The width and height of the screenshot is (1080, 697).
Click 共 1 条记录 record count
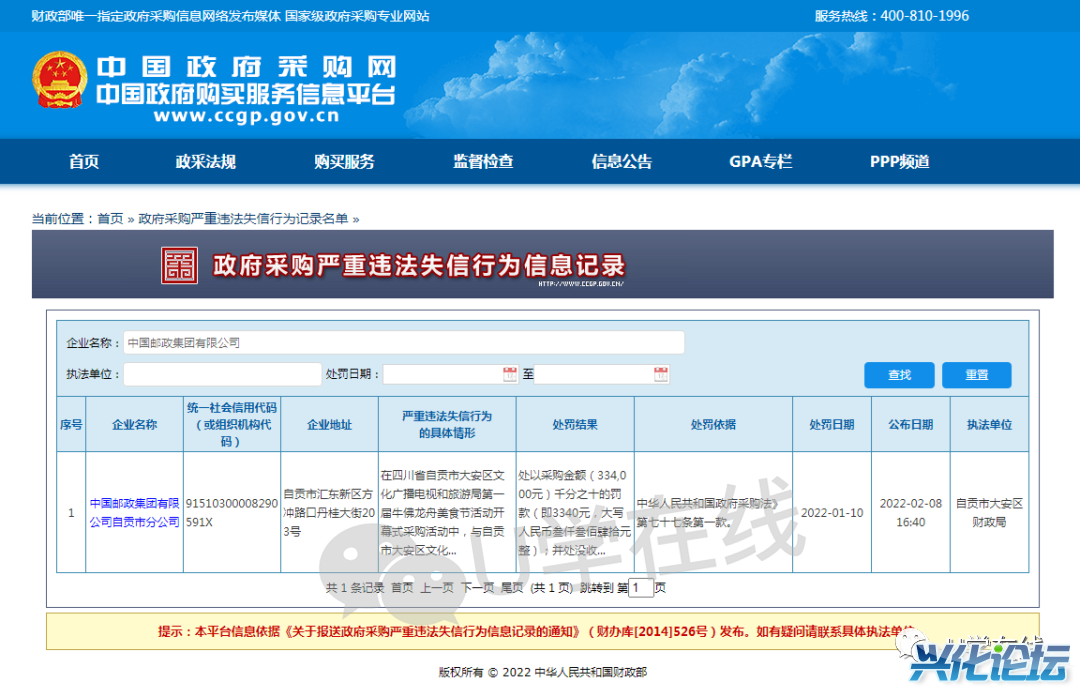tap(354, 587)
